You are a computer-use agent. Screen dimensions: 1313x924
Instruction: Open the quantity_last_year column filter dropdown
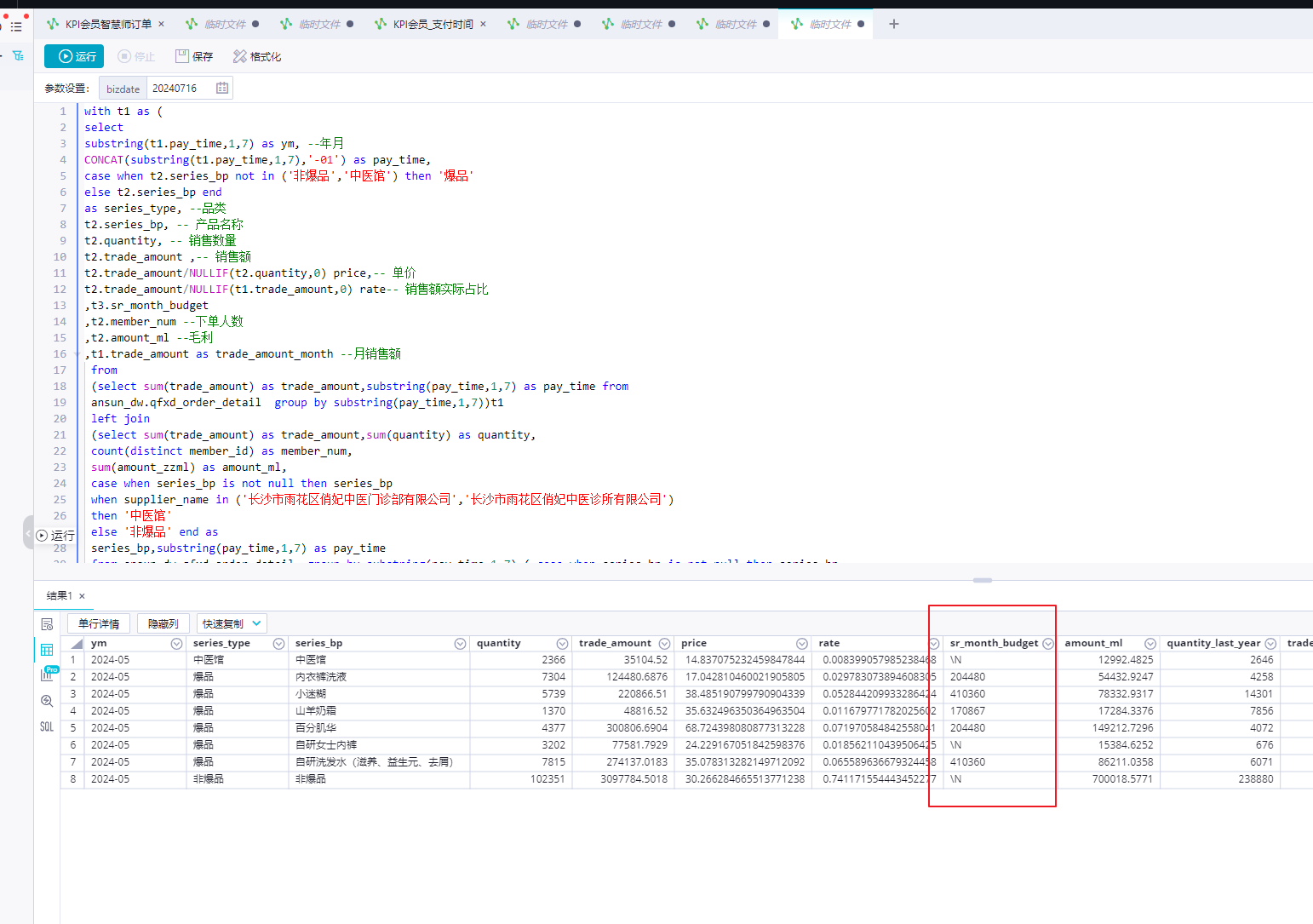(x=1270, y=644)
